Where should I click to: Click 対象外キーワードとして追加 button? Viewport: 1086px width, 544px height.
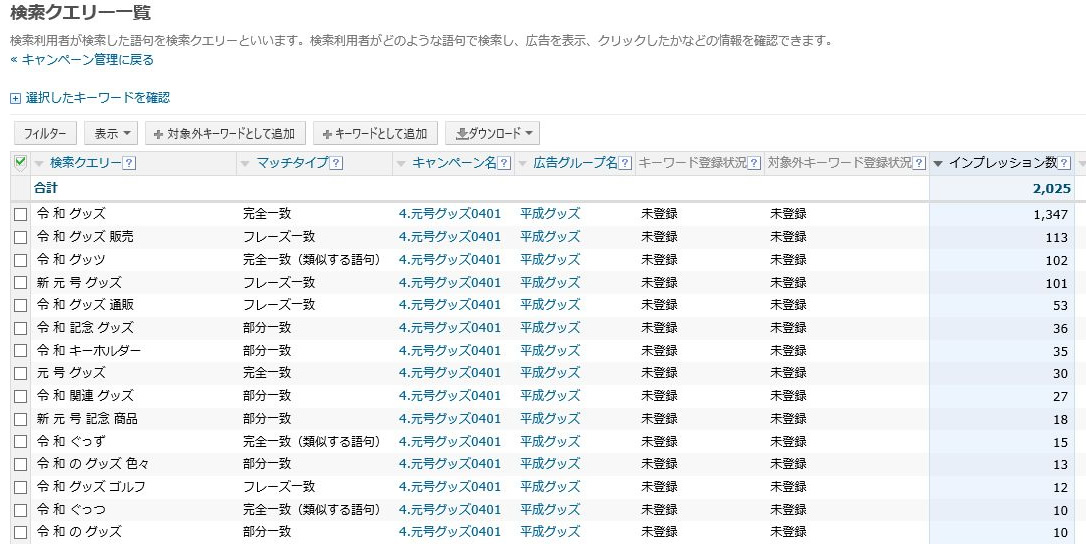coord(225,133)
